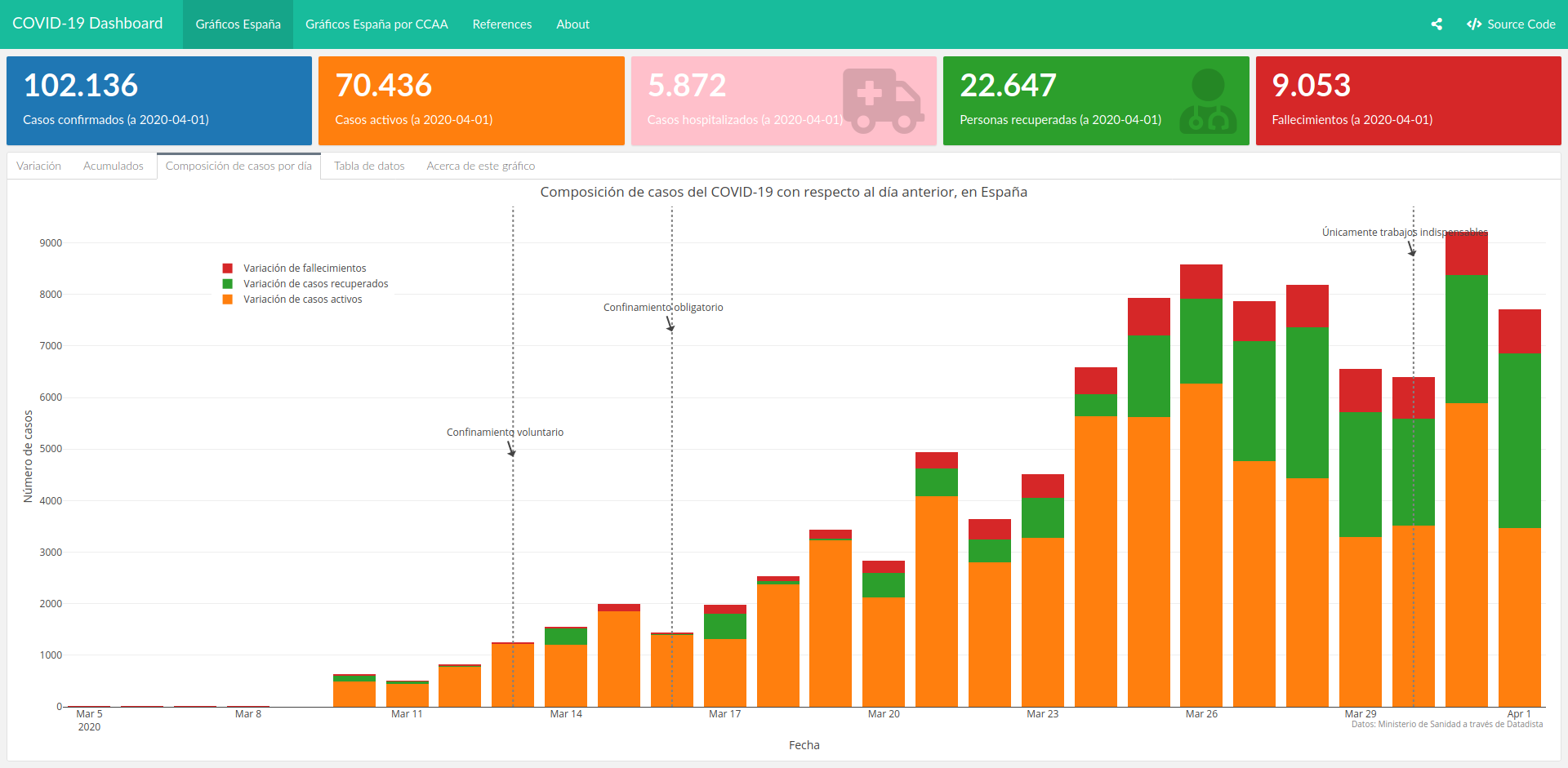This screenshot has width=1568, height=768.
Task: Click the doctor icon on recuperadas card
Action: [x=1208, y=100]
